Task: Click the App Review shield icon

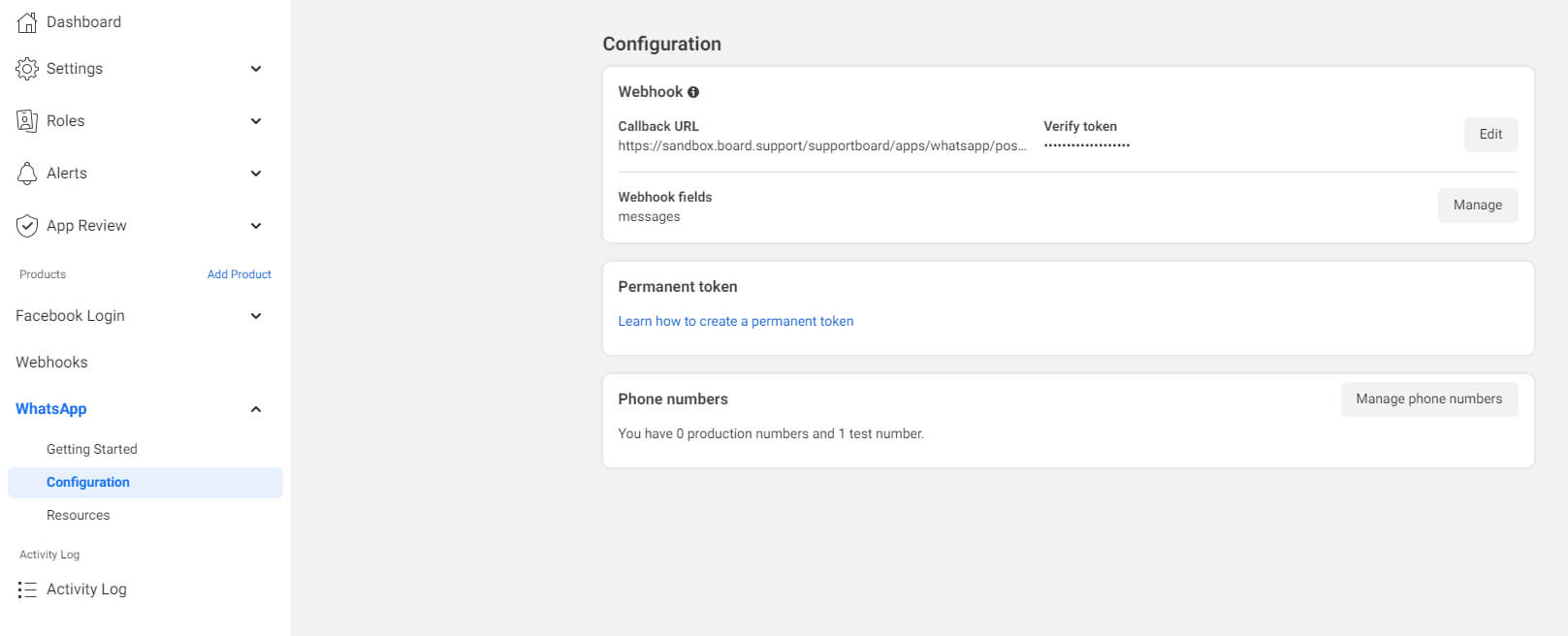Action: click(27, 226)
